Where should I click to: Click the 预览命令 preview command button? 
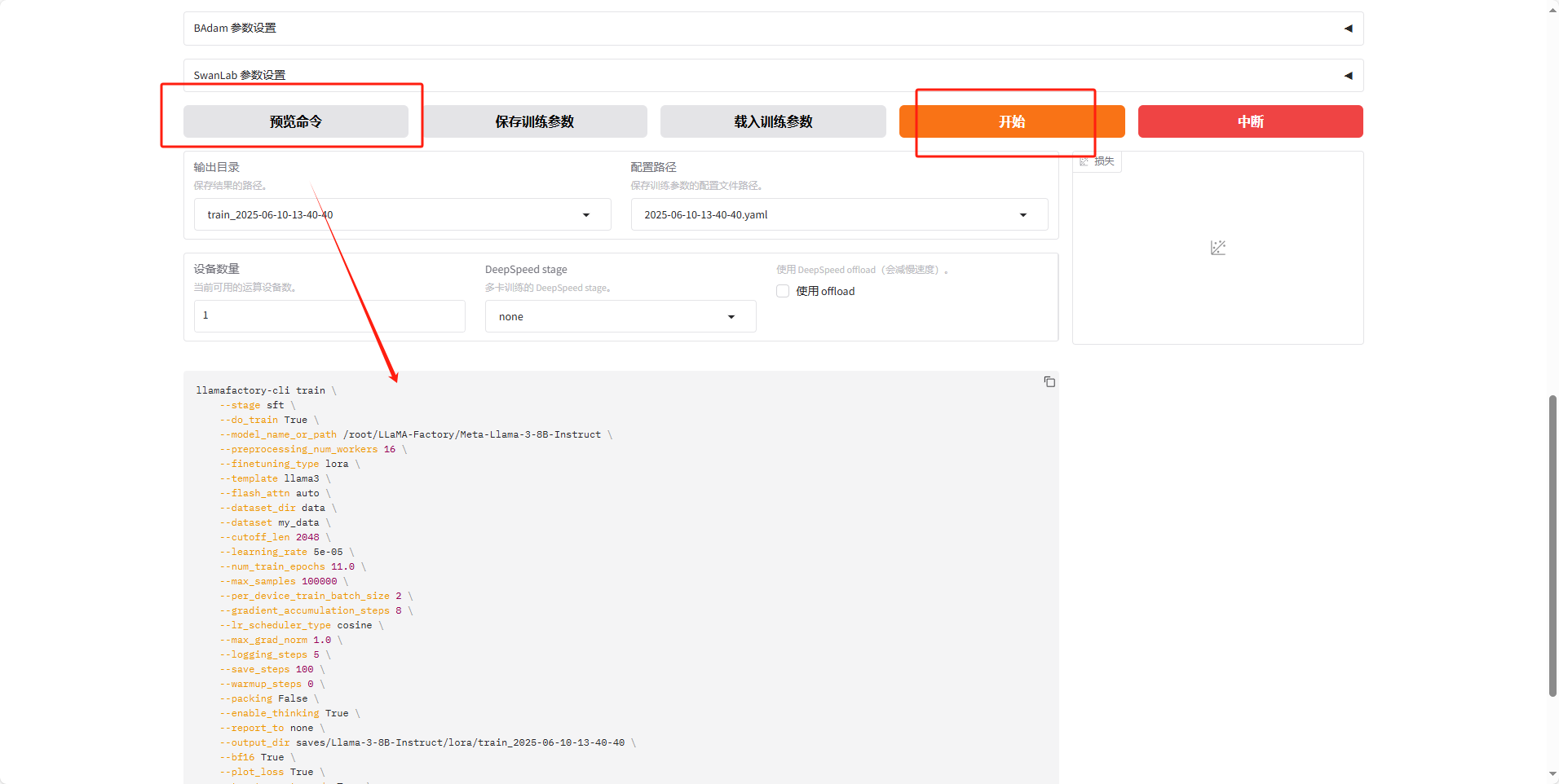(296, 121)
